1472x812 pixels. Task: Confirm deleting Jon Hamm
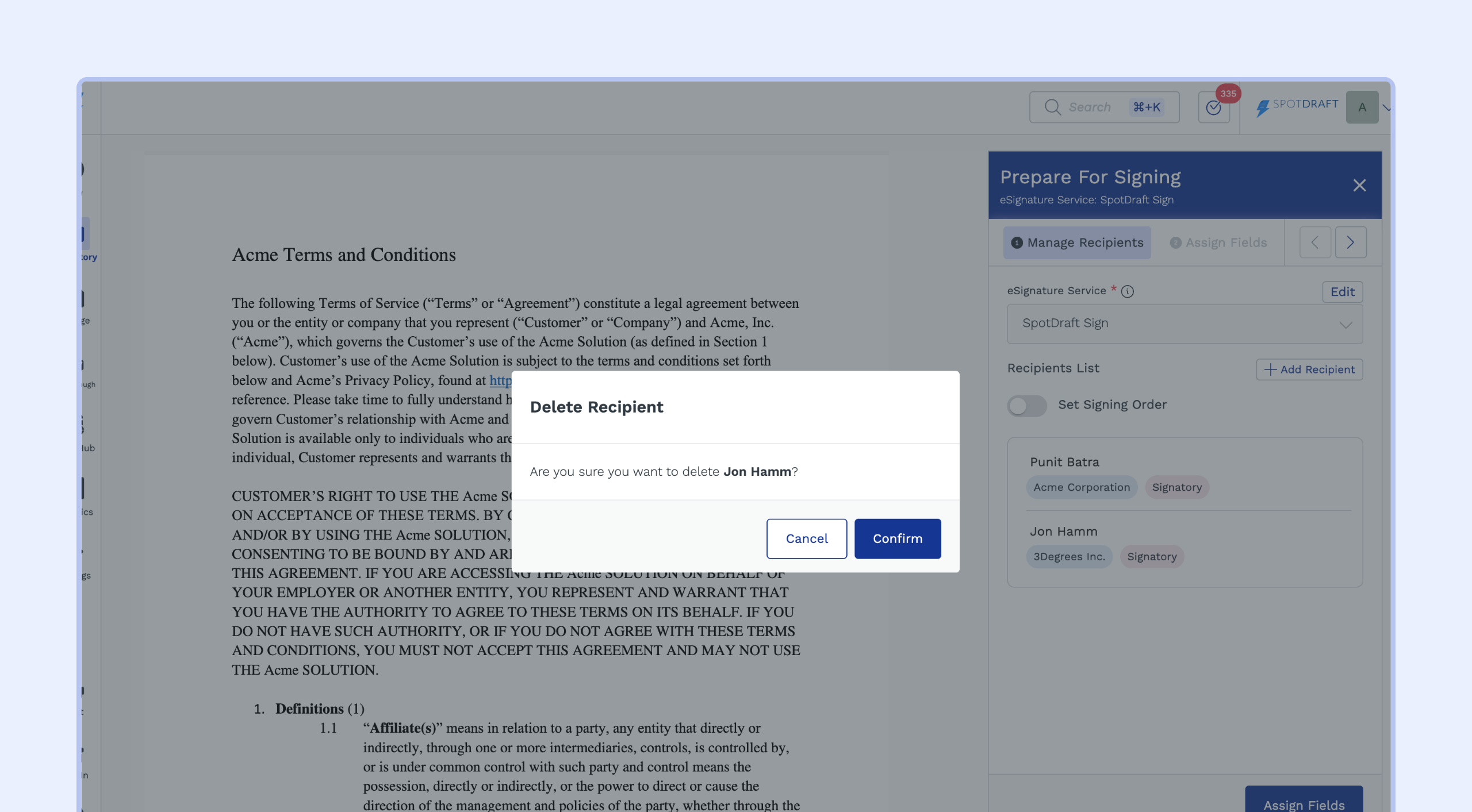(x=897, y=538)
